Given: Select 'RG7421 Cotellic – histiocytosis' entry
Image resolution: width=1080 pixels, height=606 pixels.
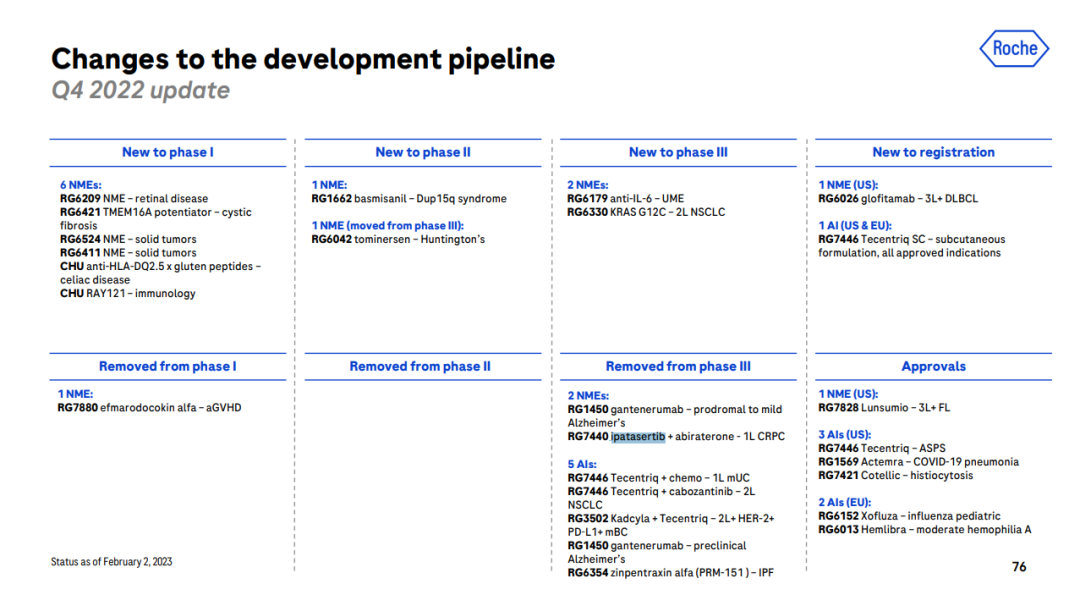Looking at the screenshot, I should coord(895,475).
